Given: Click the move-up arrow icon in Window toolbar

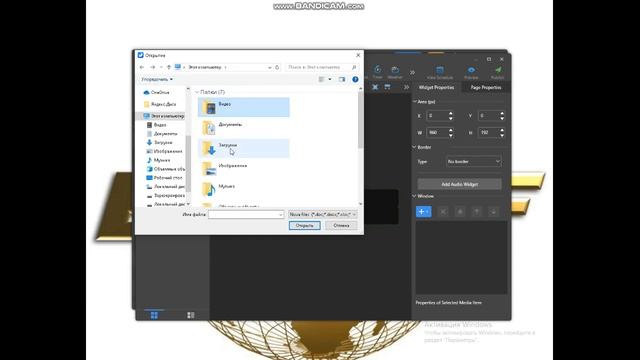Looking at the screenshot, I should [x=476, y=211].
